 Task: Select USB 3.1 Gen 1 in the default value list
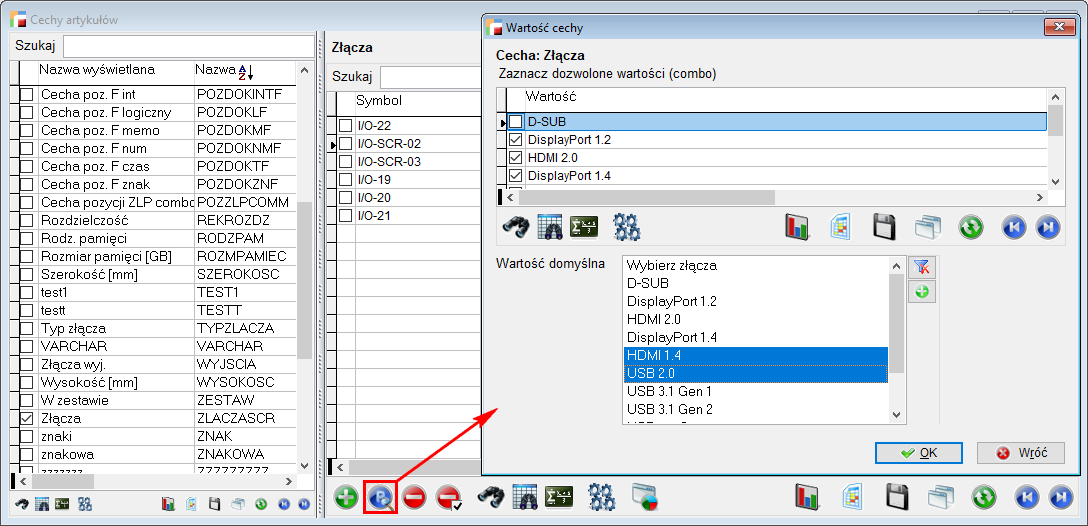756,391
